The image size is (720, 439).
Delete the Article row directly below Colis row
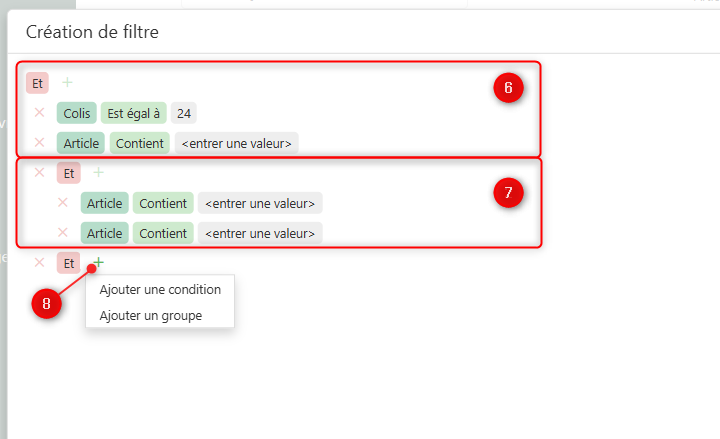40,143
